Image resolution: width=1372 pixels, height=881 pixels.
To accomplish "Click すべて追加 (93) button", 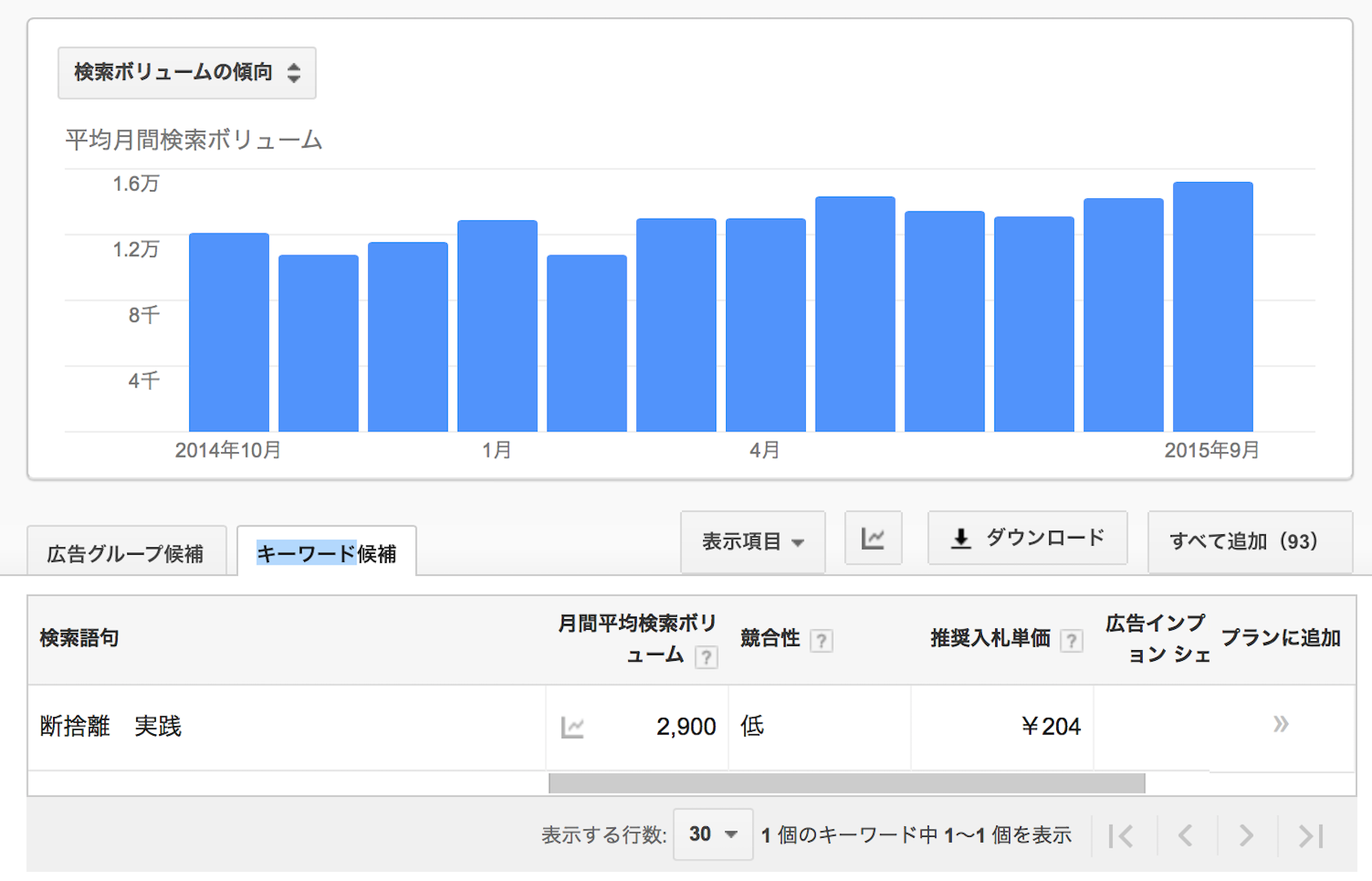I will [x=1250, y=542].
